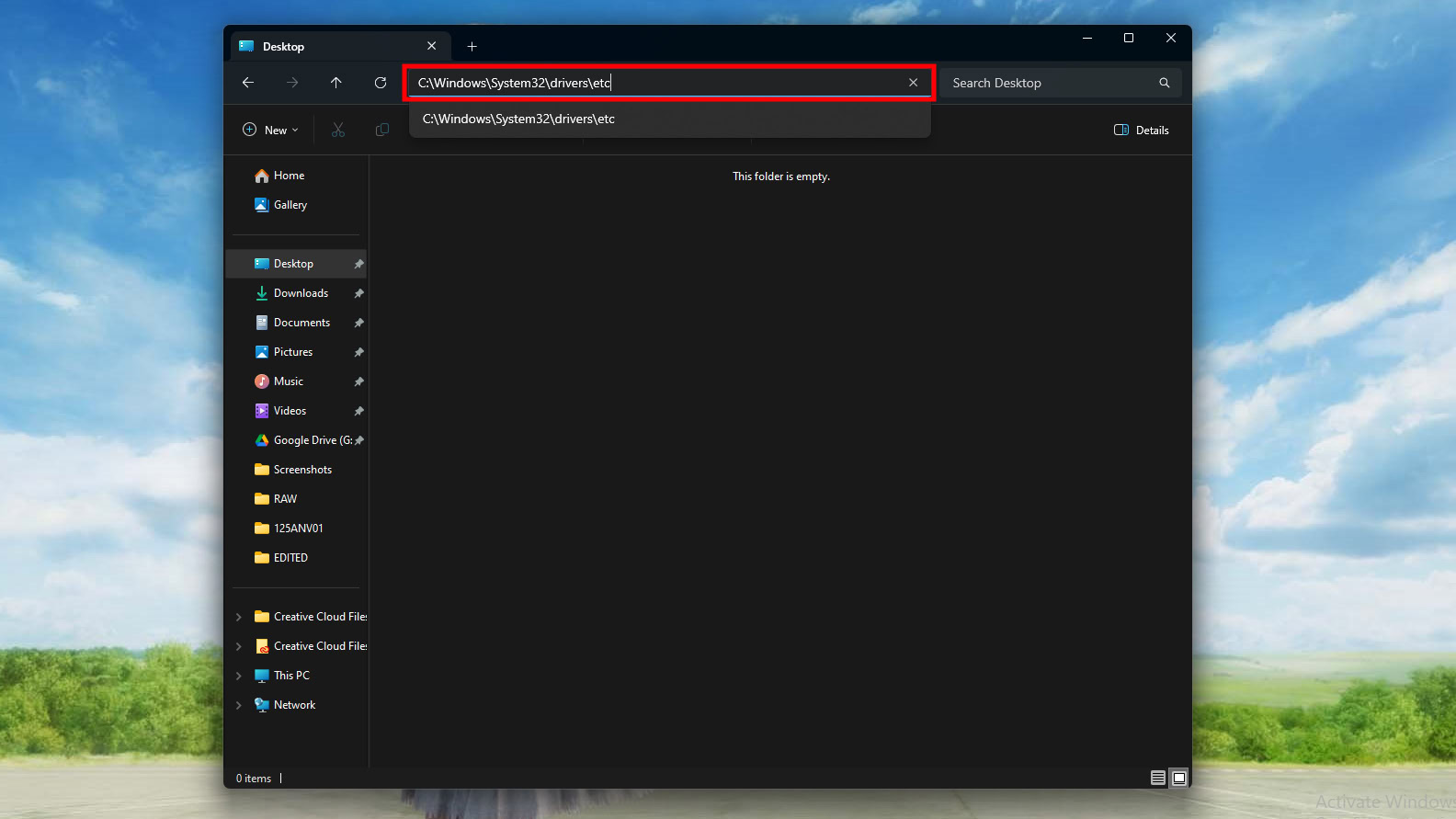Switch to details list view in status bar
This screenshot has height=819, width=1456.
1158,778
